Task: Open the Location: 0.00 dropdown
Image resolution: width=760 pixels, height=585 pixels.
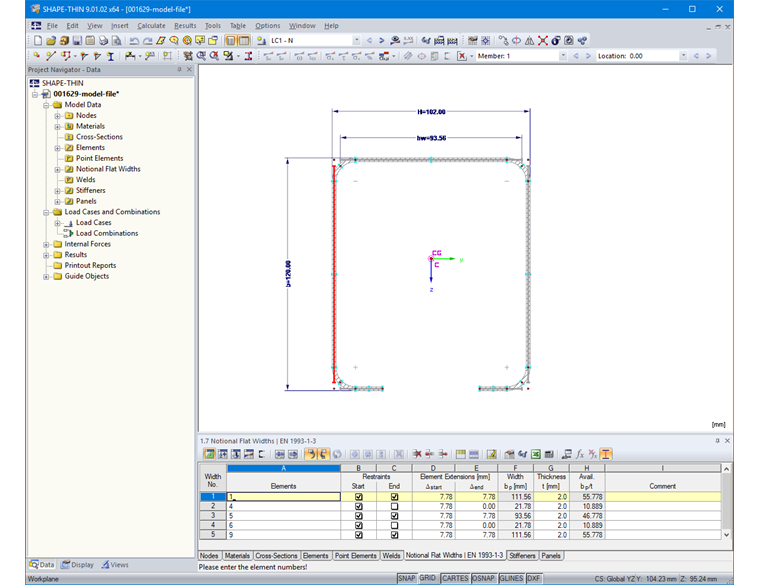Action: (683, 56)
